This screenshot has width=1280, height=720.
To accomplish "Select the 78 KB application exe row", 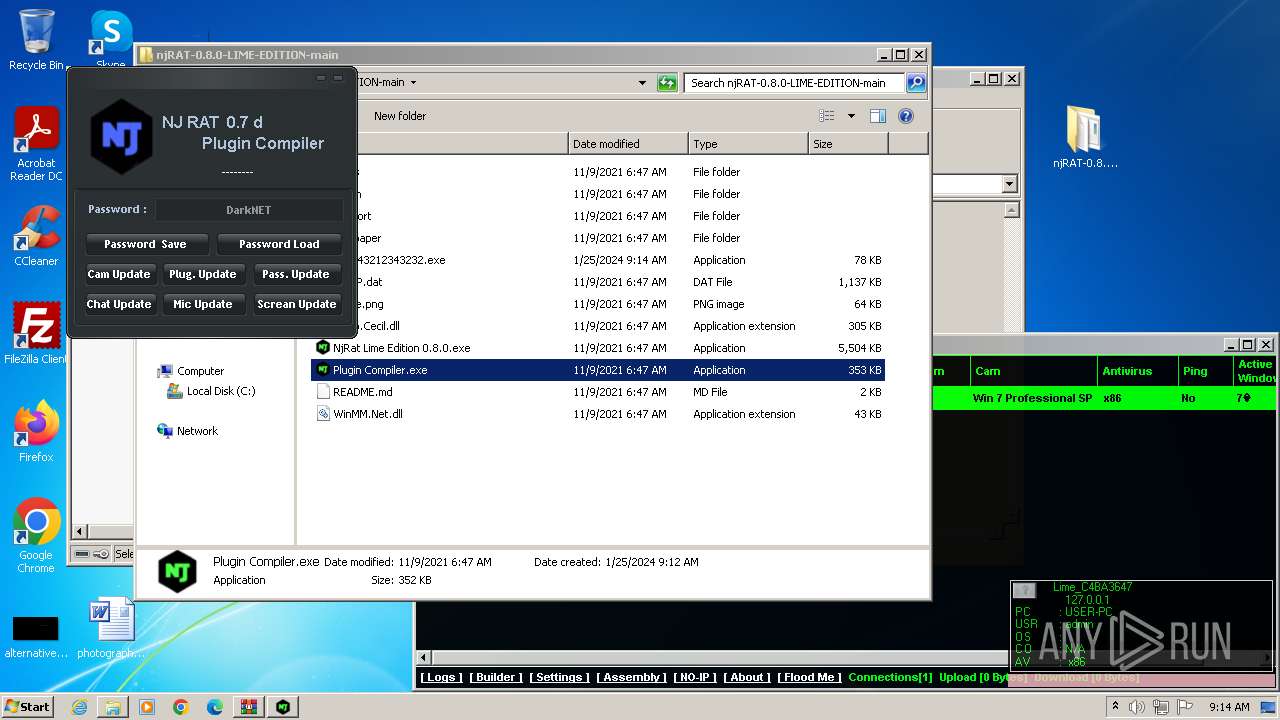I will pos(598,260).
